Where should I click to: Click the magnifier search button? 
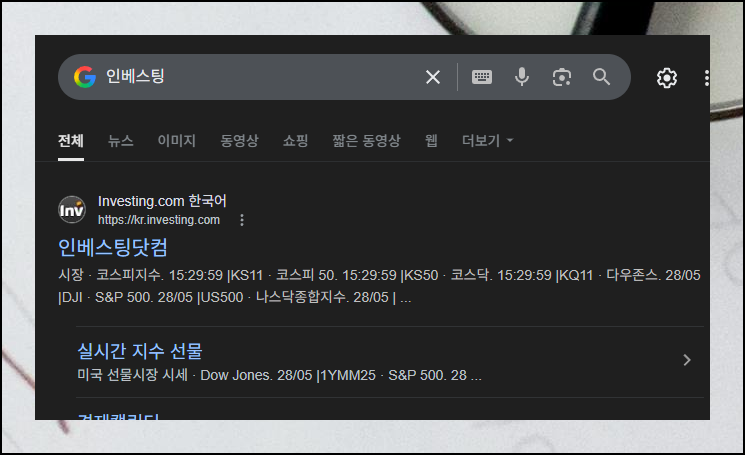(x=601, y=76)
